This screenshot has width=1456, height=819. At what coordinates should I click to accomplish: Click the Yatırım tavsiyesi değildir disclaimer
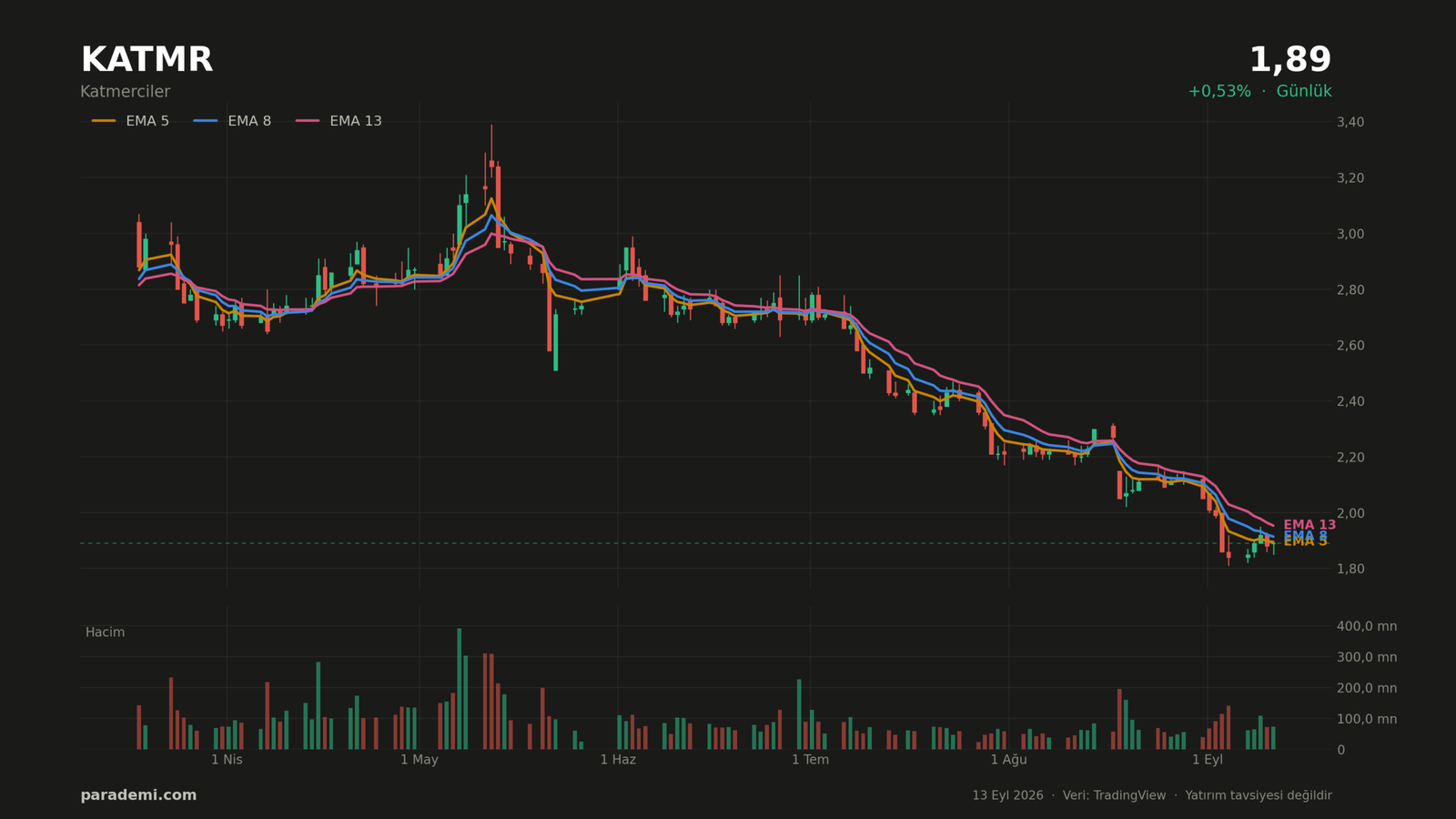pos(1259,795)
